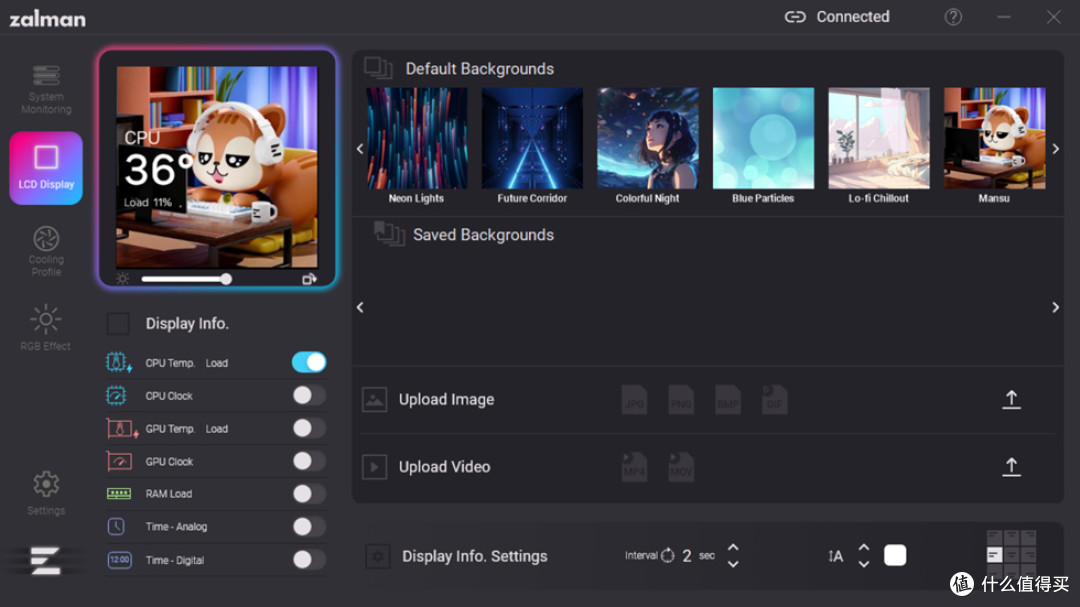1080x607 pixels.
Task: Click the Zalman Z logo in the sidebar
Action: [x=45, y=560]
